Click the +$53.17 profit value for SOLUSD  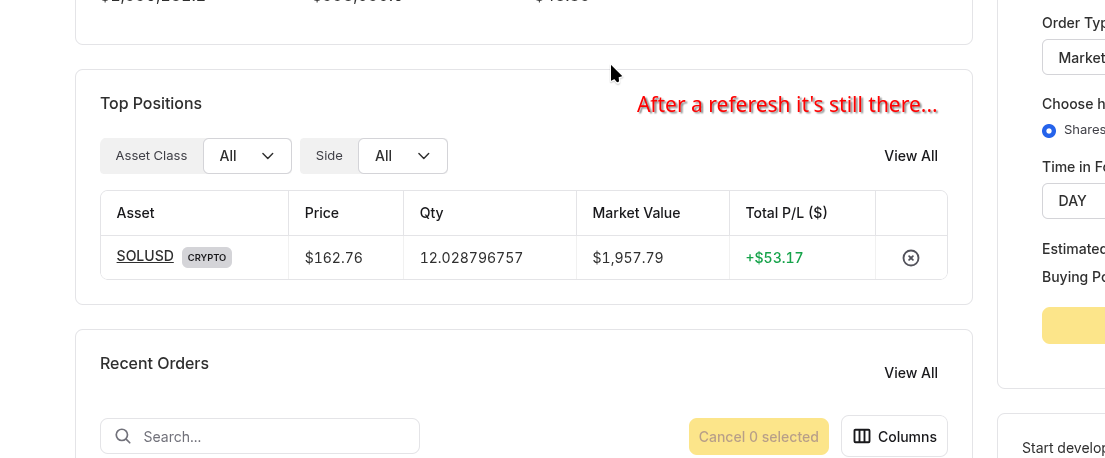[774, 258]
